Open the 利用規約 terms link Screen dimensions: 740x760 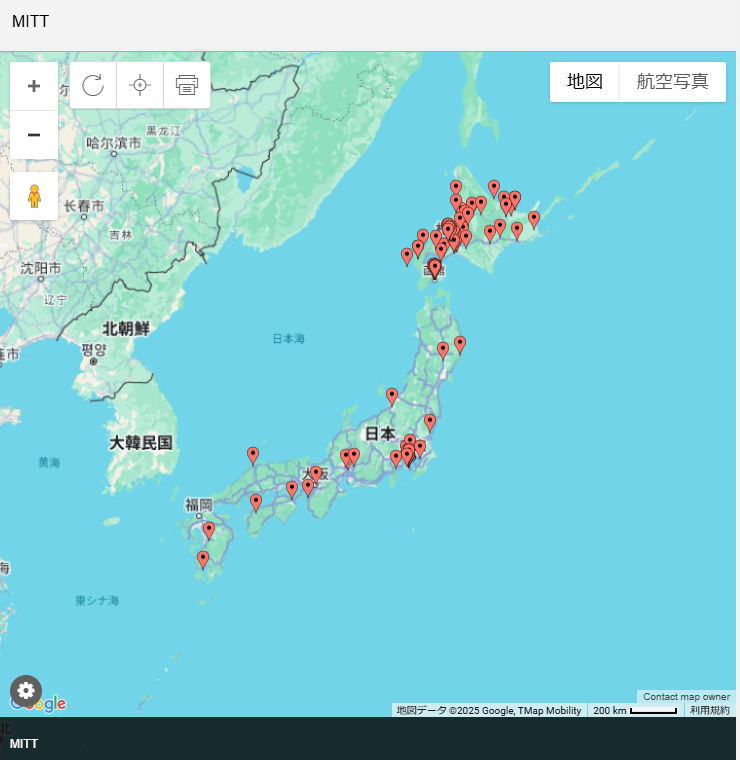(x=710, y=711)
